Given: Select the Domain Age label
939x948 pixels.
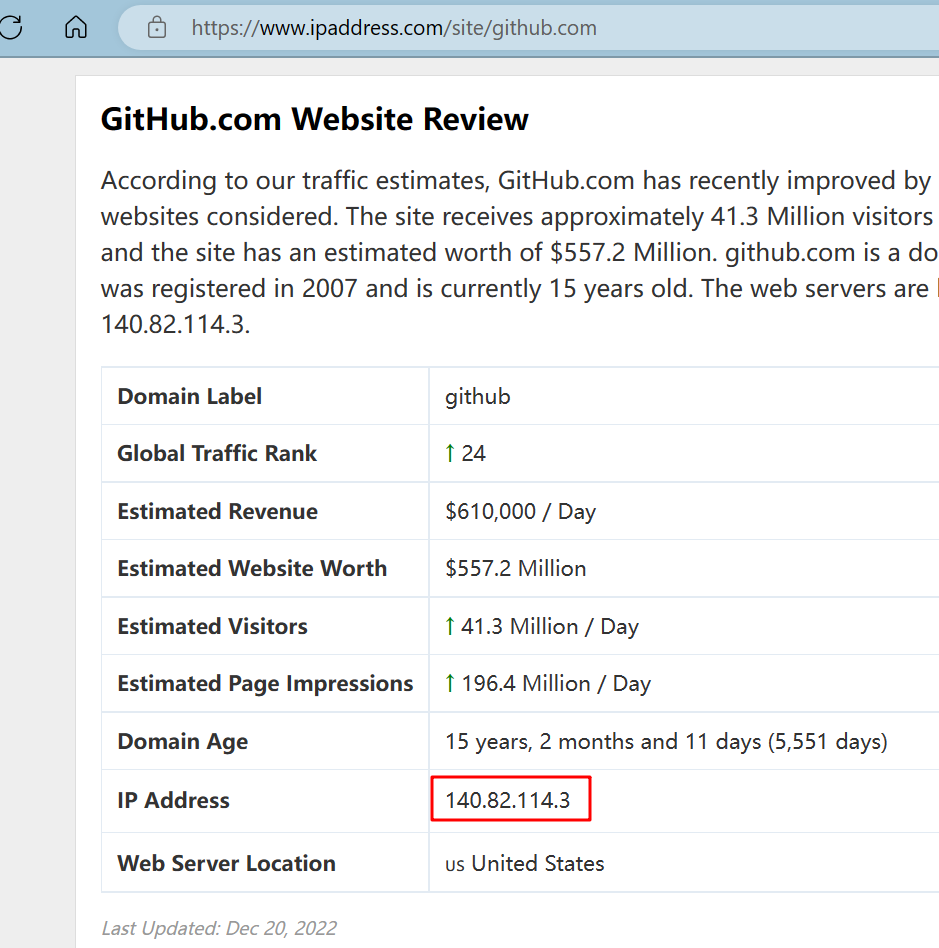Looking at the screenshot, I should (x=183, y=742).
